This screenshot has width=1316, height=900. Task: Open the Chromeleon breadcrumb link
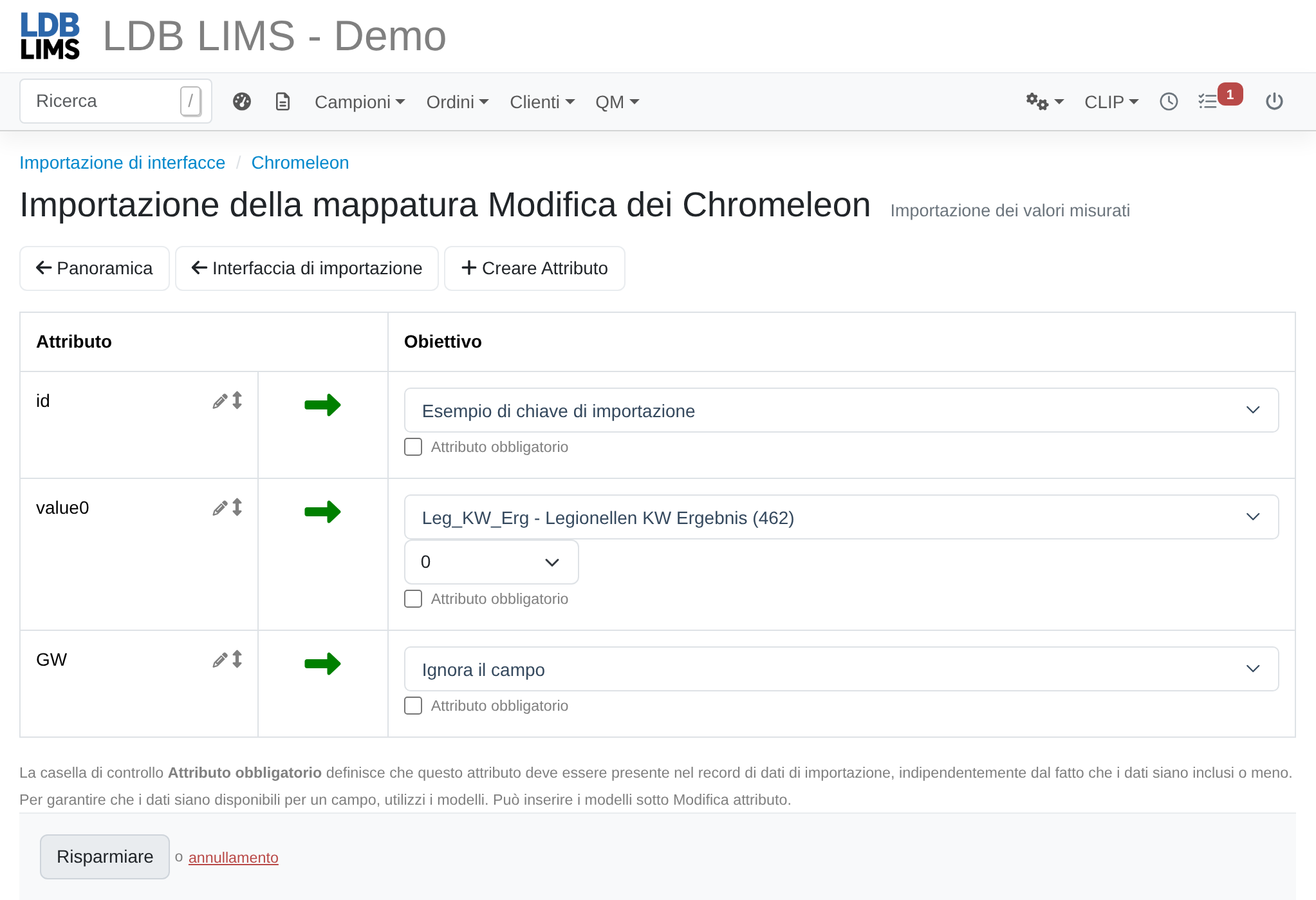(x=301, y=163)
